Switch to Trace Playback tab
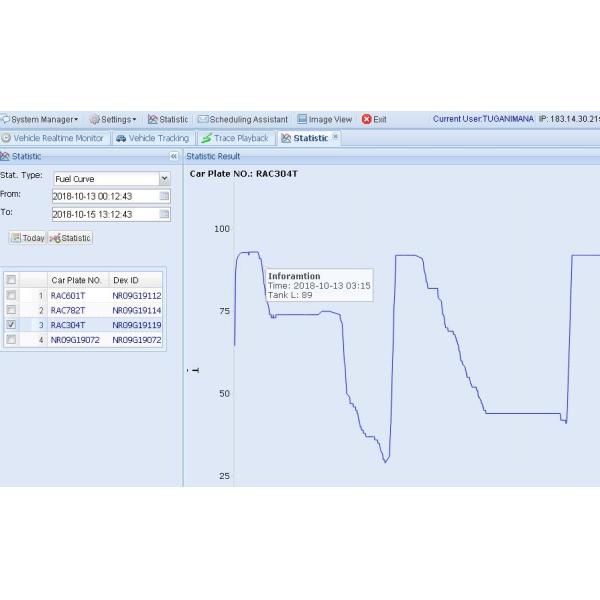Screen dimensions: 600x600 tap(235, 138)
